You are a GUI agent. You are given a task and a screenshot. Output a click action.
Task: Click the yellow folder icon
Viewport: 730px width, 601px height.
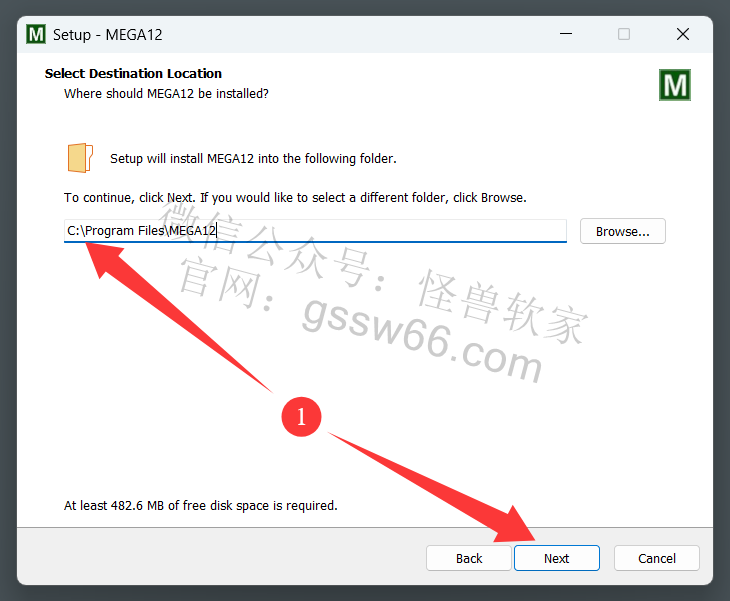(x=80, y=158)
